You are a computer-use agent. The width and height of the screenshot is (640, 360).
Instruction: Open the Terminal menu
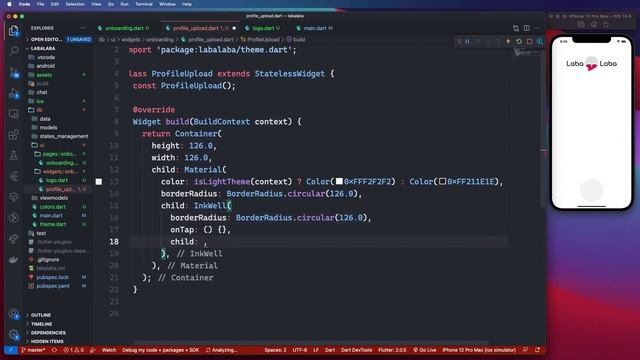pos(144,4)
